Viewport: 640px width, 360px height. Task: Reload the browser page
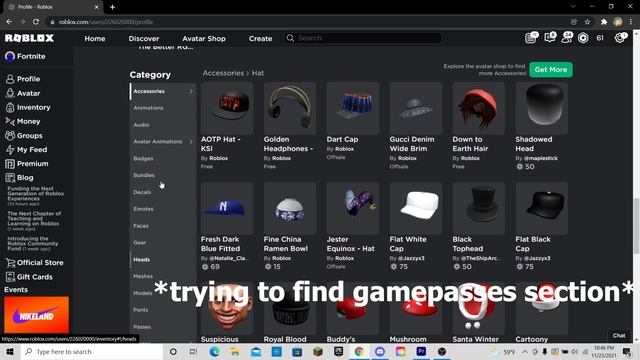point(36,22)
